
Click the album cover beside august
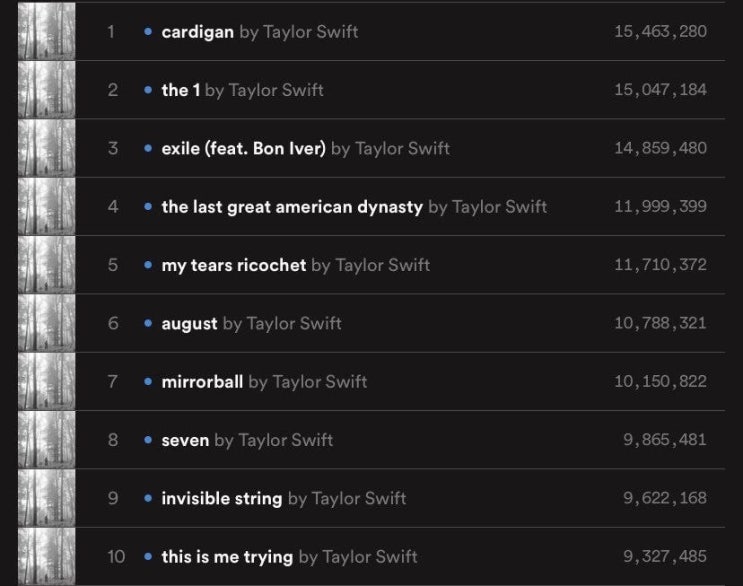[46, 323]
